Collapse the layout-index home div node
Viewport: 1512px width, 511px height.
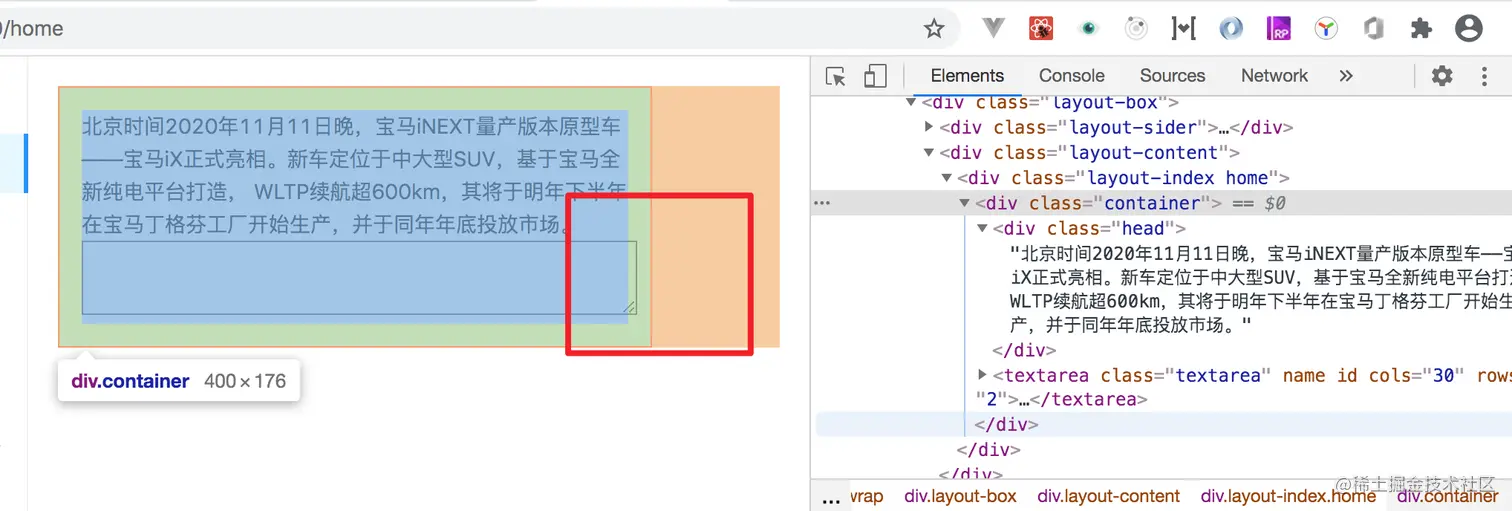947,178
